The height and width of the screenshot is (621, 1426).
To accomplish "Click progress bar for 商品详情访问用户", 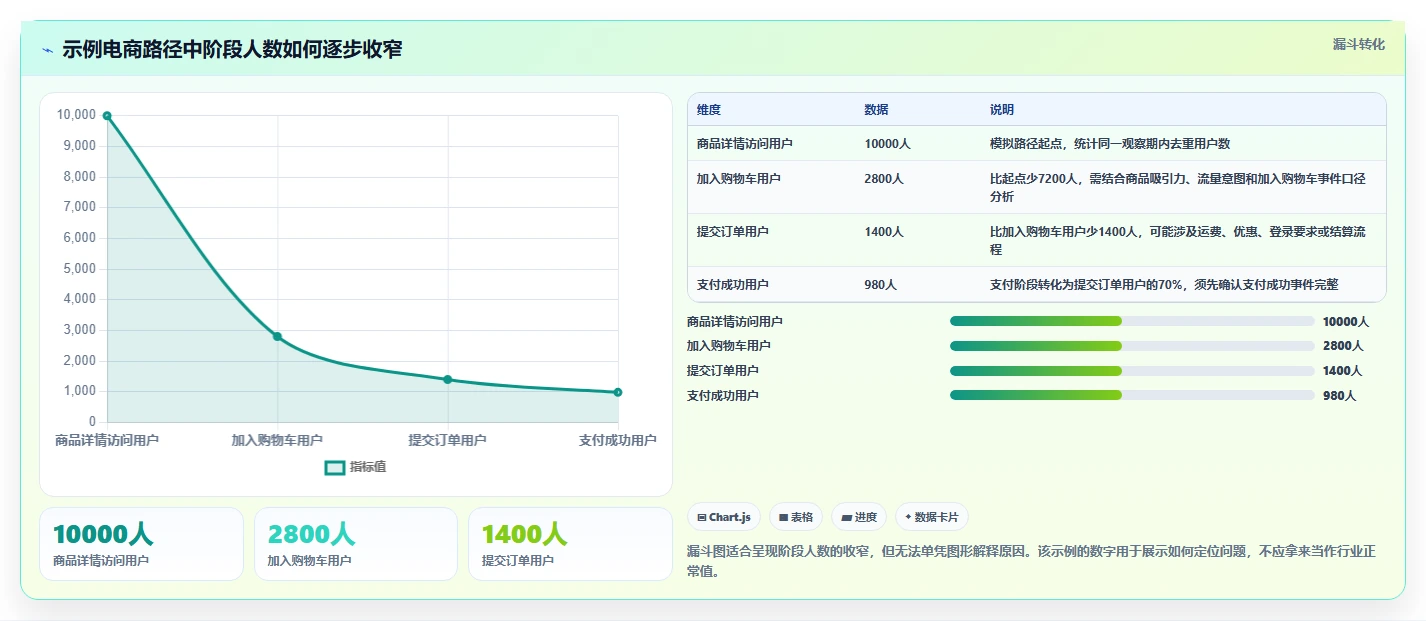I will point(1132,321).
